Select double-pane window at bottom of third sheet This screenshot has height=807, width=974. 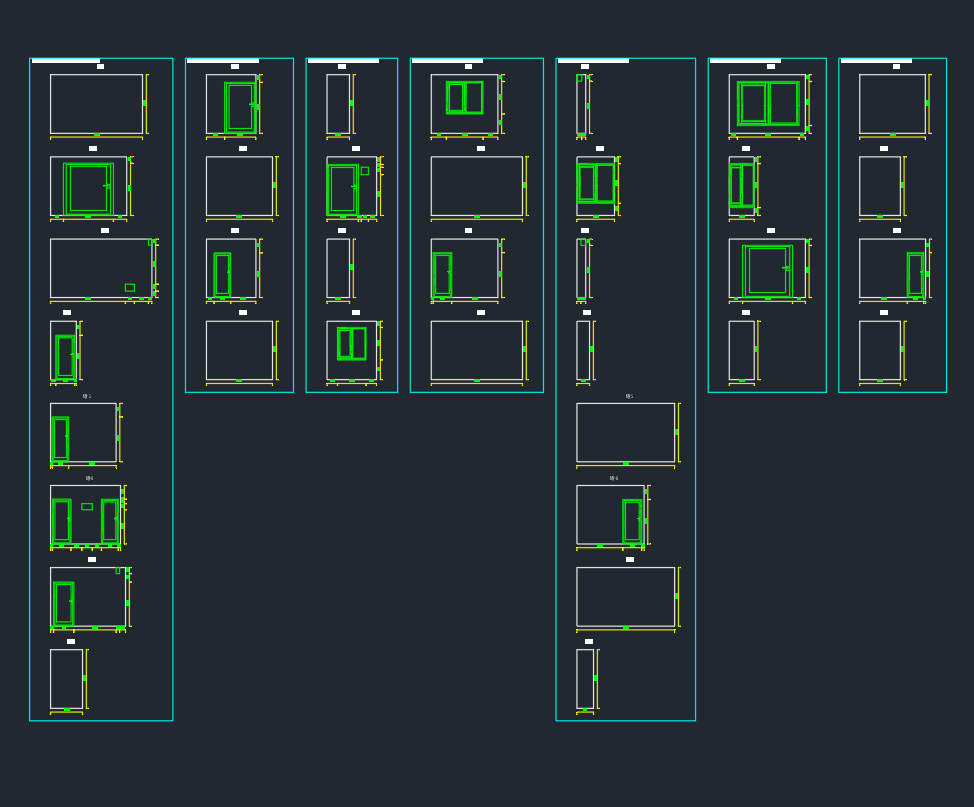tap(351, 343)
